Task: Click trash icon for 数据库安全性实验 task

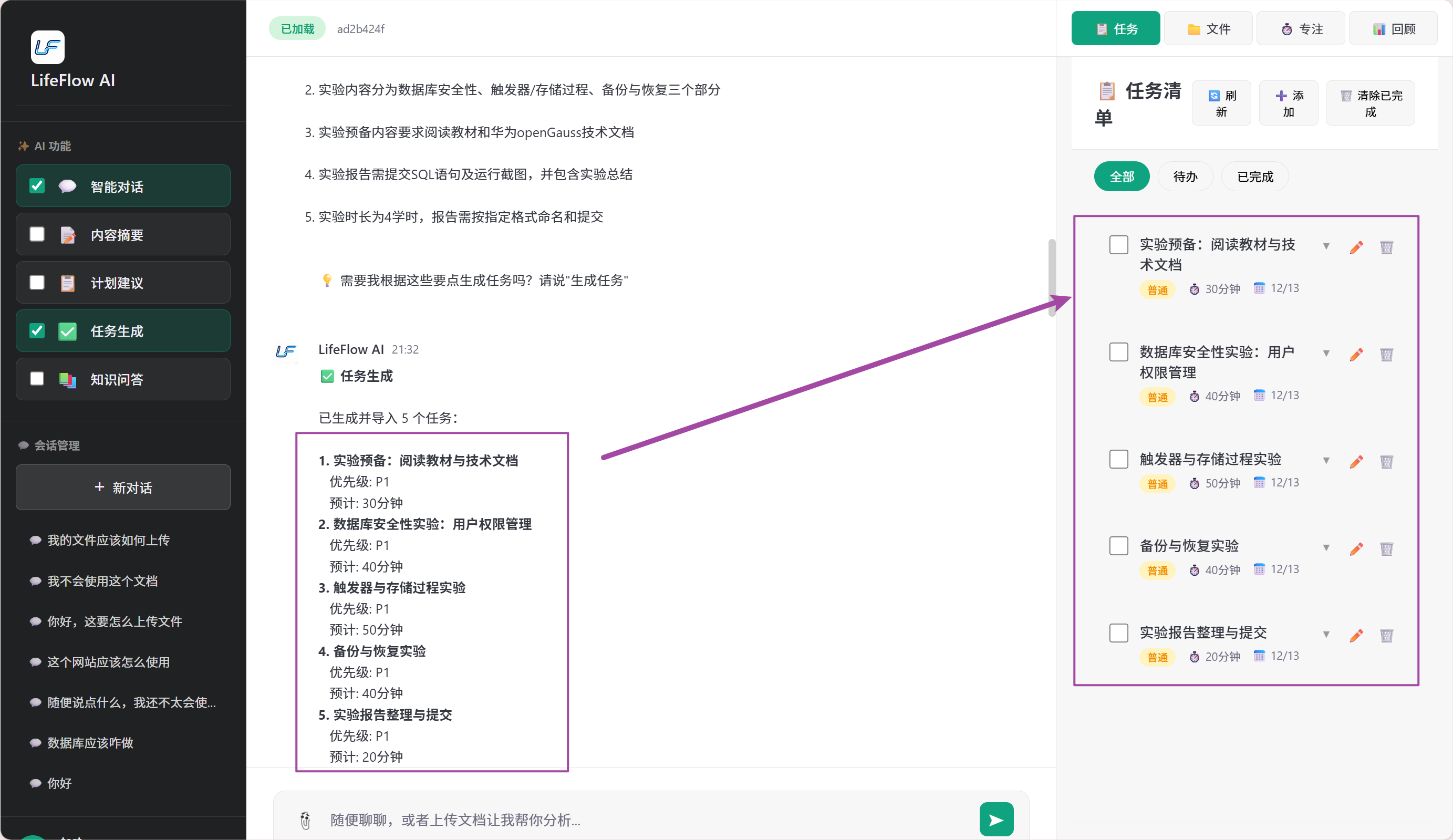Action: (1386, 354)
